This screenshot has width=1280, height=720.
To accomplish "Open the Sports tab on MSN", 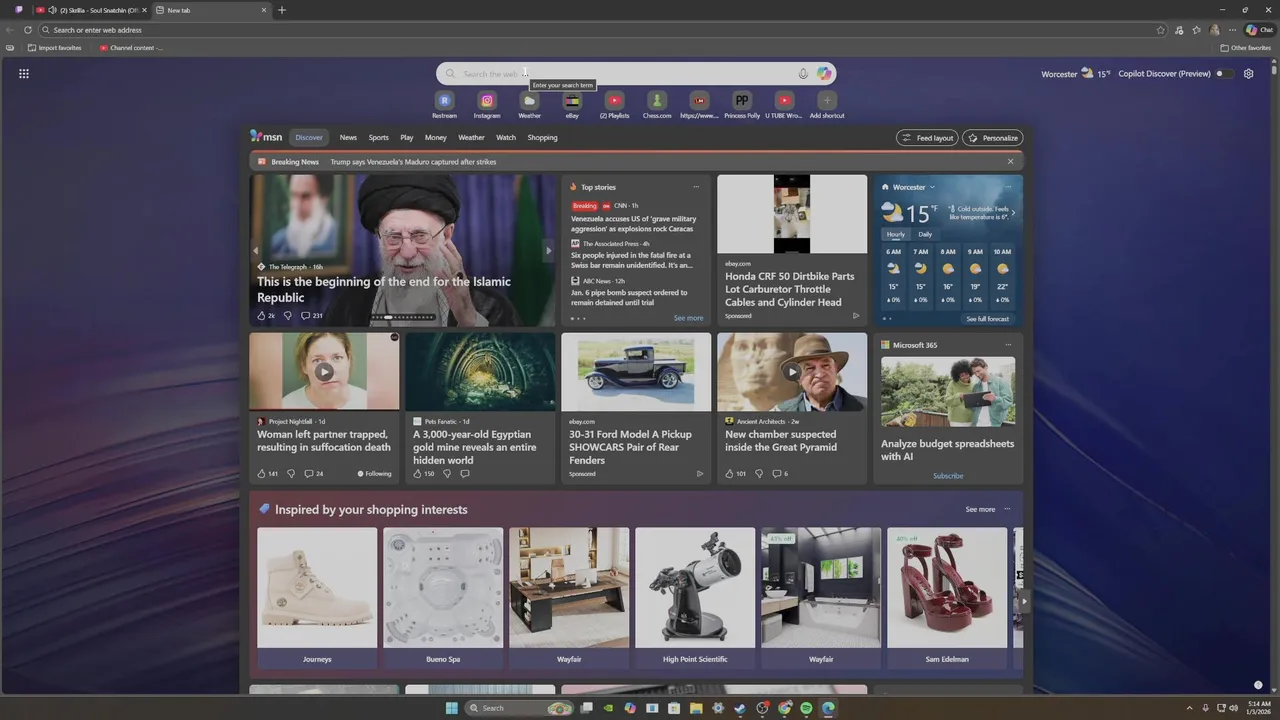I will pyautogui.click(x=378, y=138).
